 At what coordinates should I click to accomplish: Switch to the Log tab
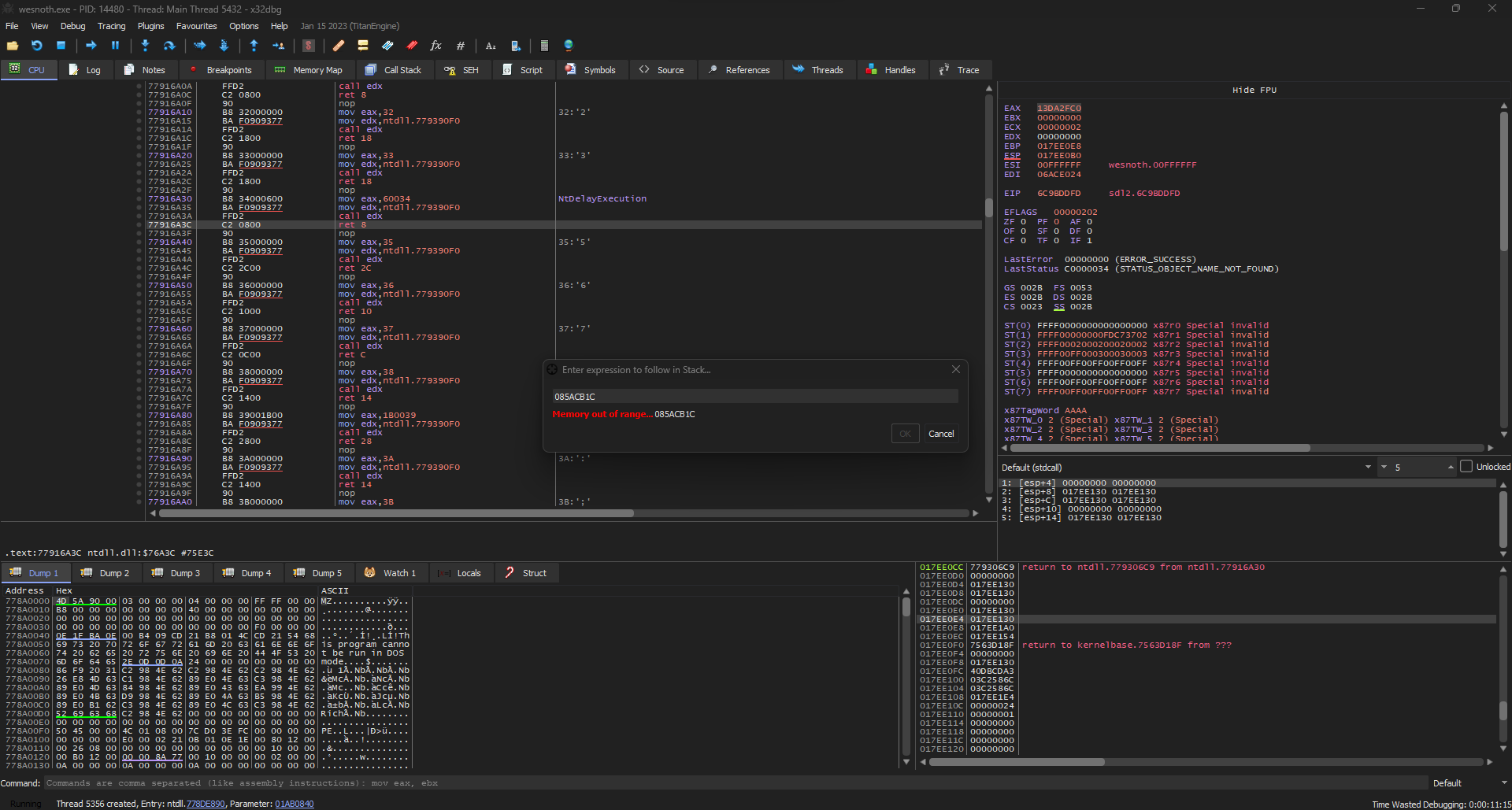(x=85, y=70)
